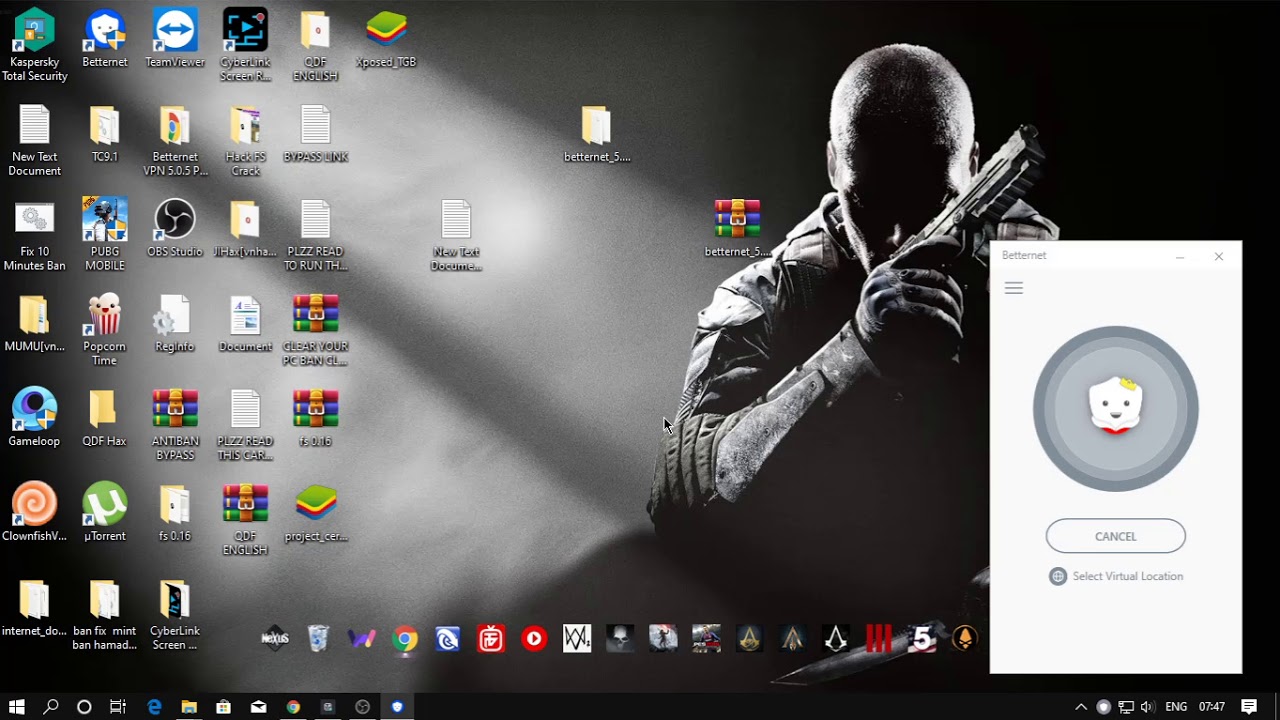Image resolution: width=1280 pixels, height=720 pixels.
Task: Click the globe icon beside Select Virtual Location
Action: 1058,576
